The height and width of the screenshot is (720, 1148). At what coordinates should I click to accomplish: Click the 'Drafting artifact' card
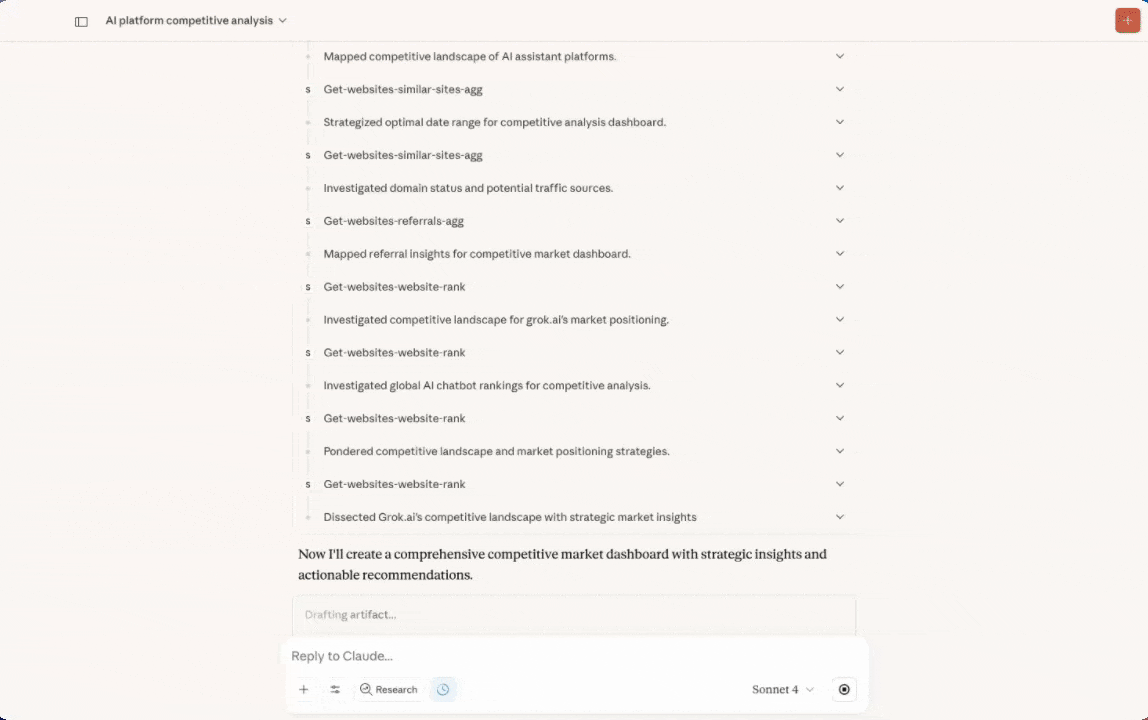[x=574, y=614]
